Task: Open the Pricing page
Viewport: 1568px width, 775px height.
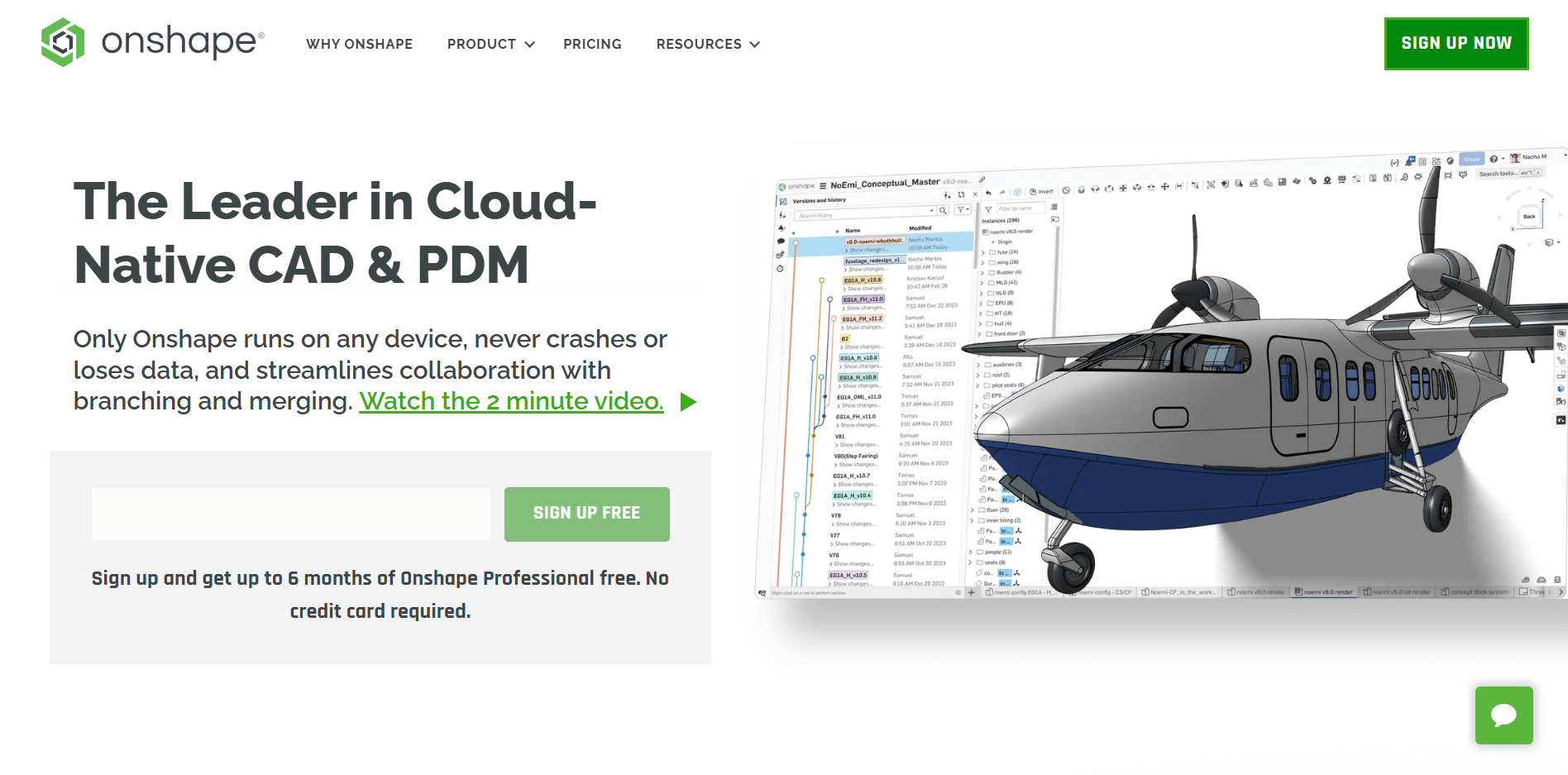Action: (x=592, y=44)
